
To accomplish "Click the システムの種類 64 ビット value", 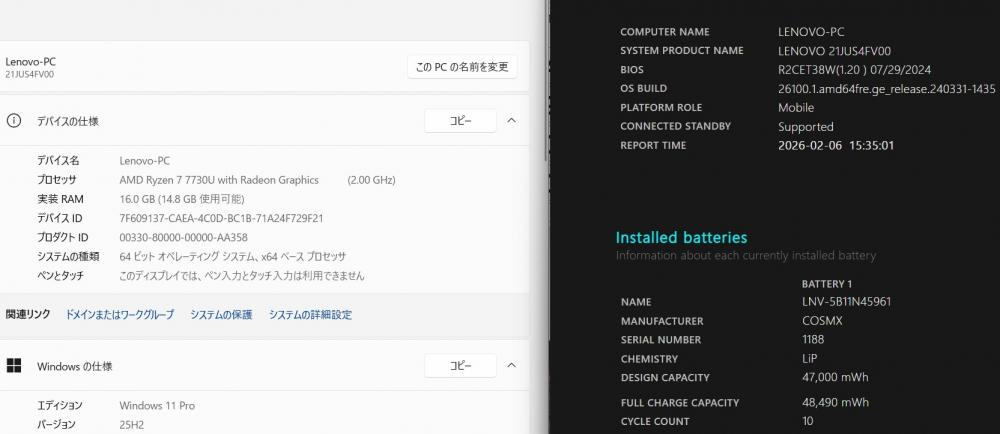I will click(x=233, y=257).
